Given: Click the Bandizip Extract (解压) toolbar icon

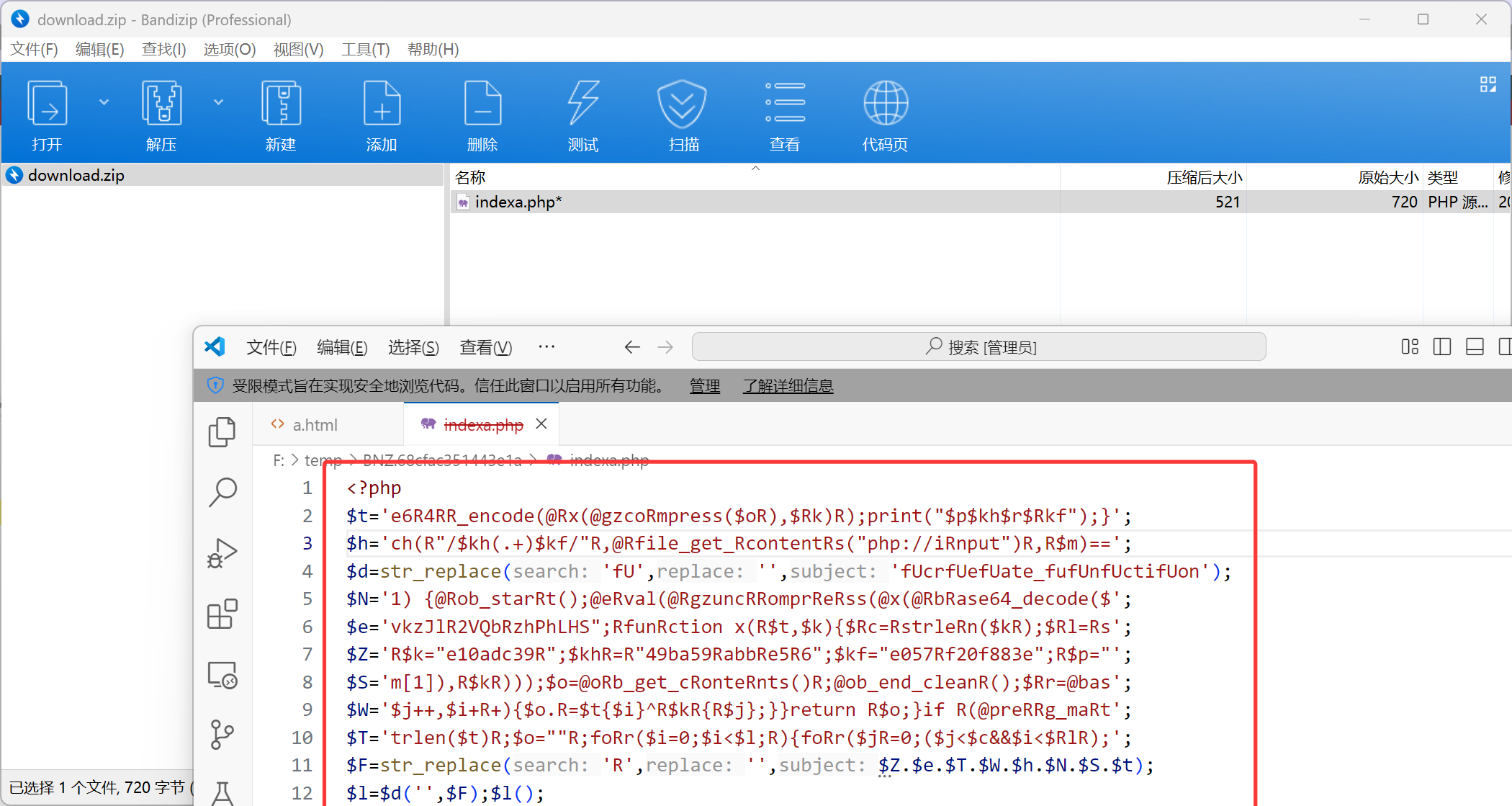Looking at the screenshot, I should coord(161,104).
